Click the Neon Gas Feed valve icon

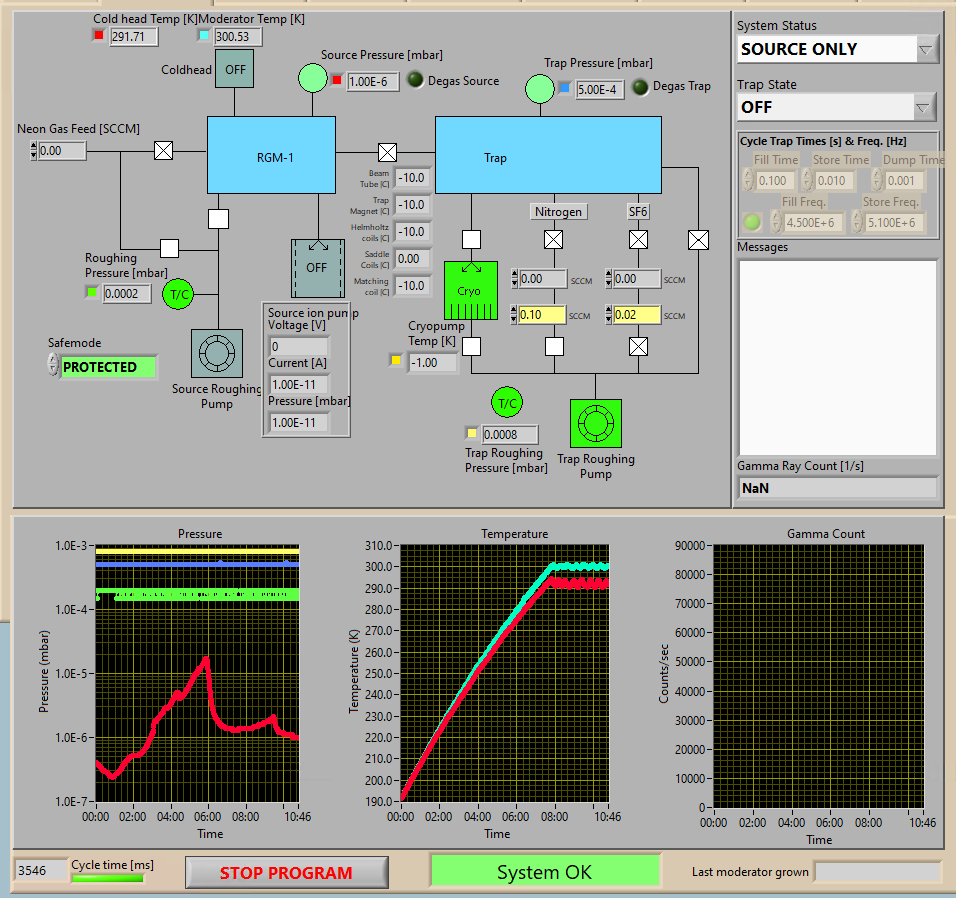(x=164, y=151)
